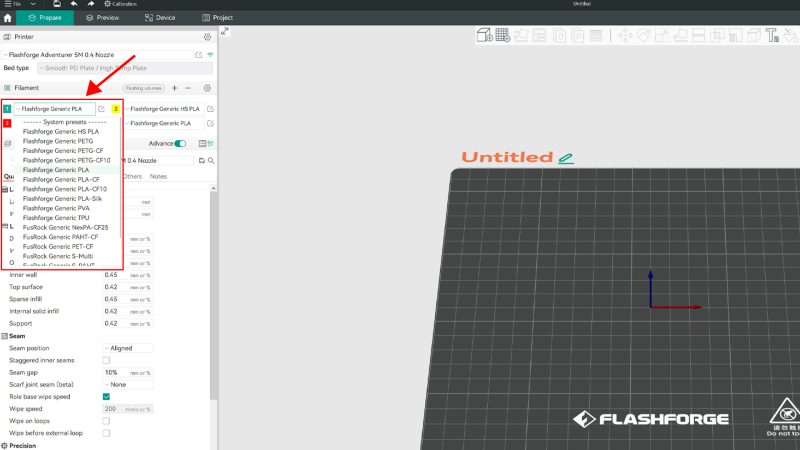Click the Inner wall width field

(x=128, y=275)
